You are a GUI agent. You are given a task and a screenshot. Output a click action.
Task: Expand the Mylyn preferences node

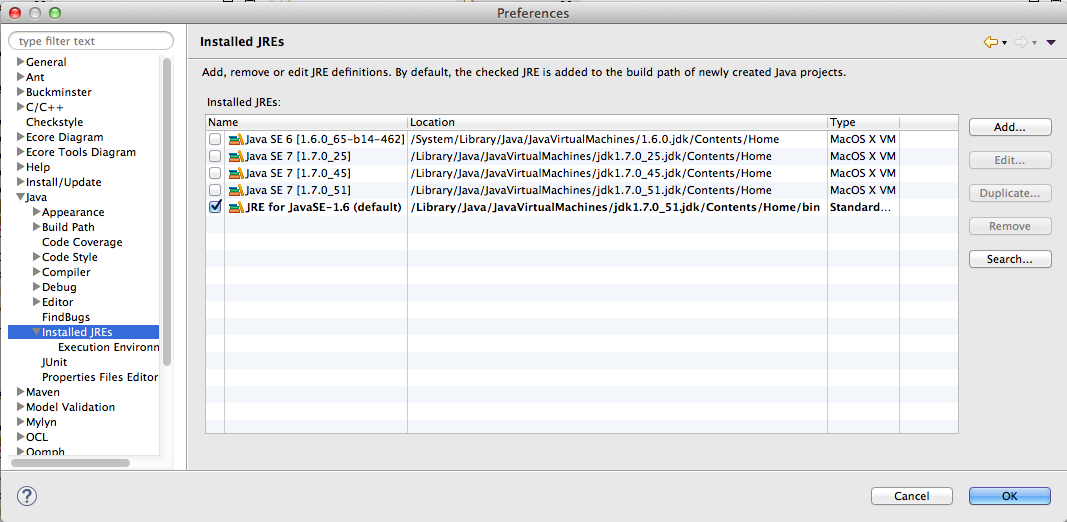[20, 422]
